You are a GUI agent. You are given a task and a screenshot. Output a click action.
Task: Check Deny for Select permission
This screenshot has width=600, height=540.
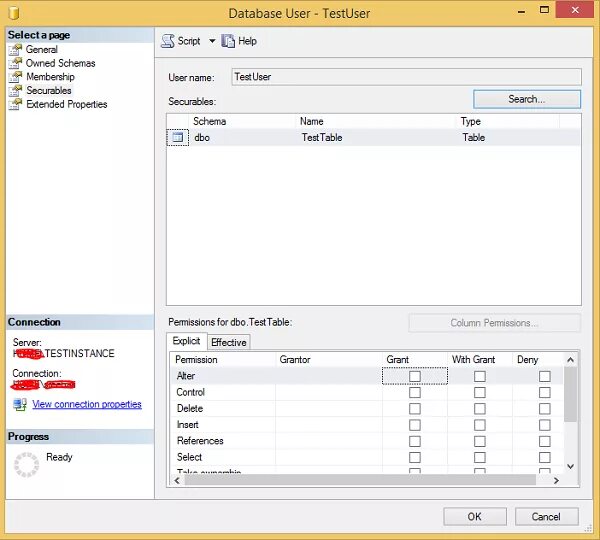point(545,457)
